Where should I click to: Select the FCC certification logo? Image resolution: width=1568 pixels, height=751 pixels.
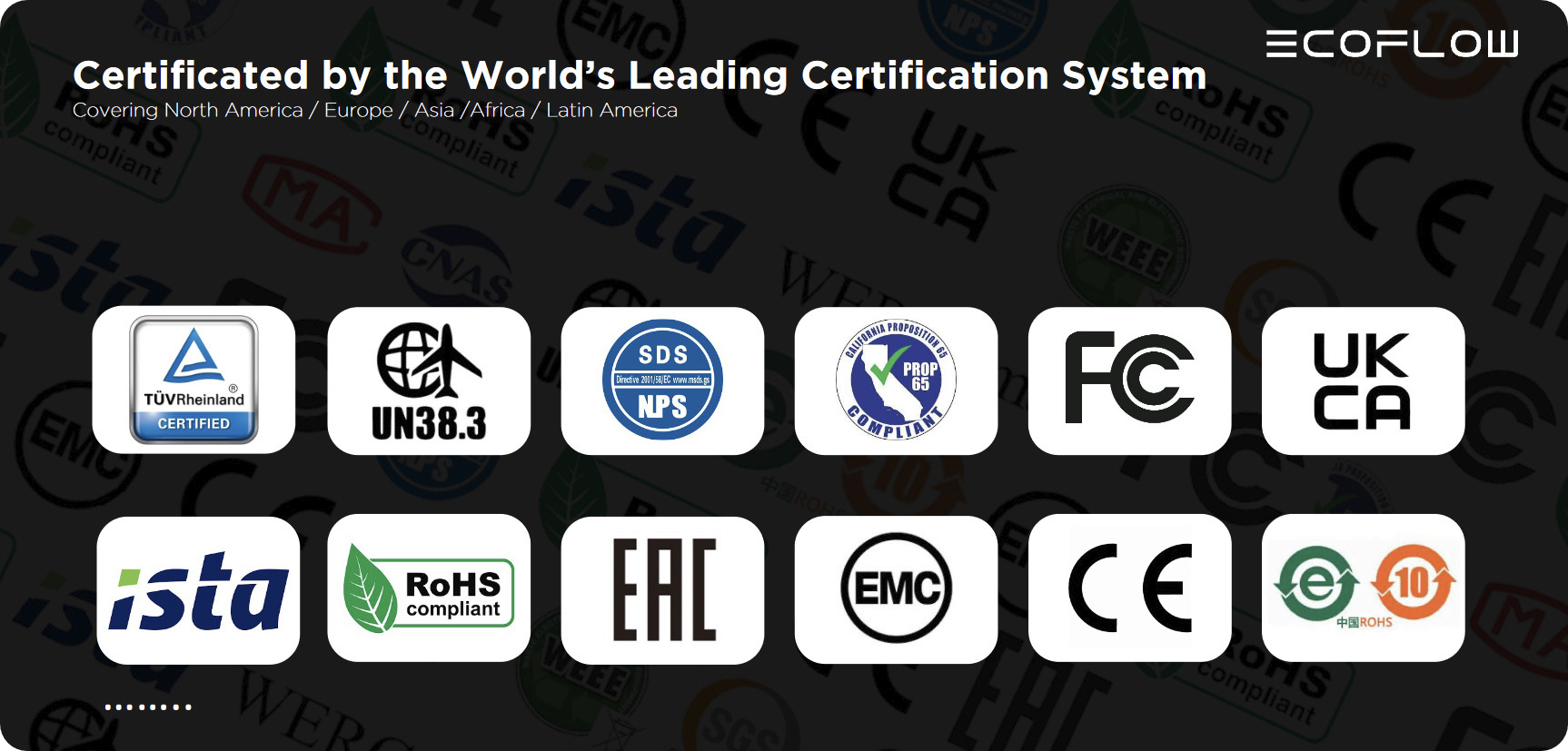point(1129,380)
